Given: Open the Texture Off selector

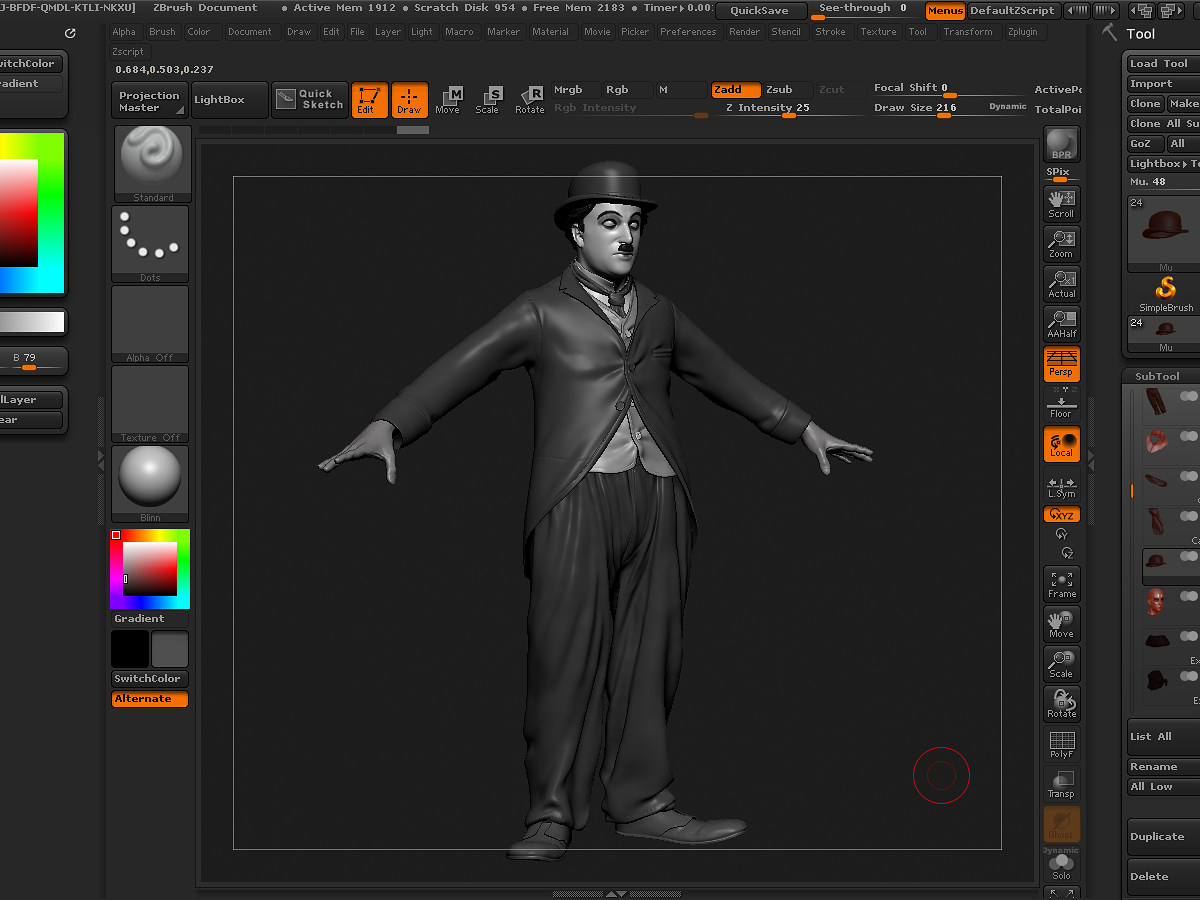Looking at the screenshot, I should point(150,404).
